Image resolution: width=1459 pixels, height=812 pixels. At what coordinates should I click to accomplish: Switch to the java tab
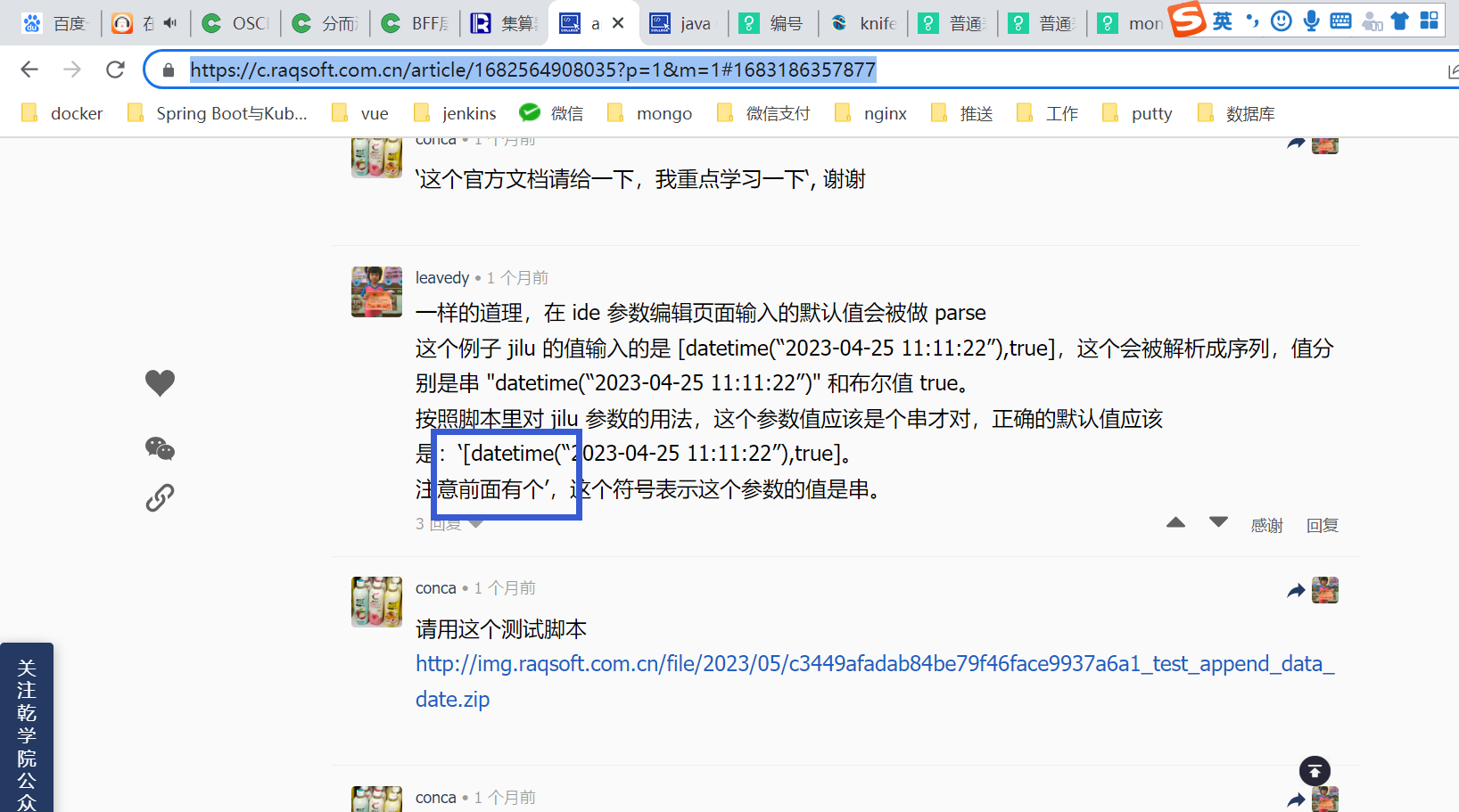tap(684, 23)
